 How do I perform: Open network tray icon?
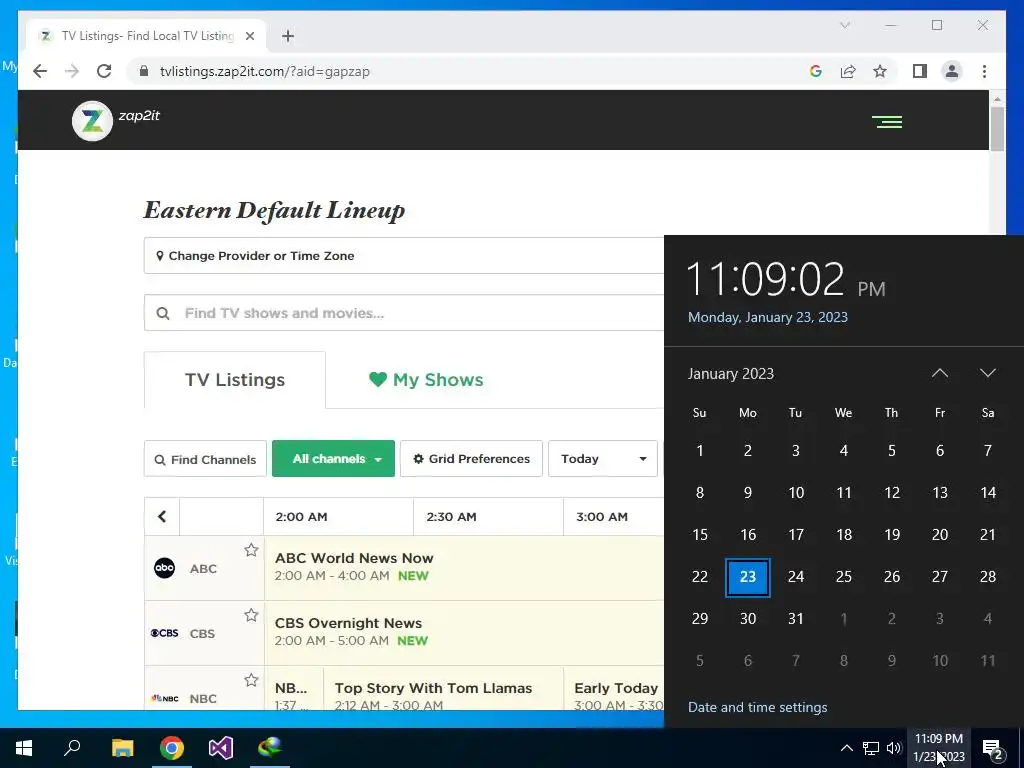(x=871, y=748)
